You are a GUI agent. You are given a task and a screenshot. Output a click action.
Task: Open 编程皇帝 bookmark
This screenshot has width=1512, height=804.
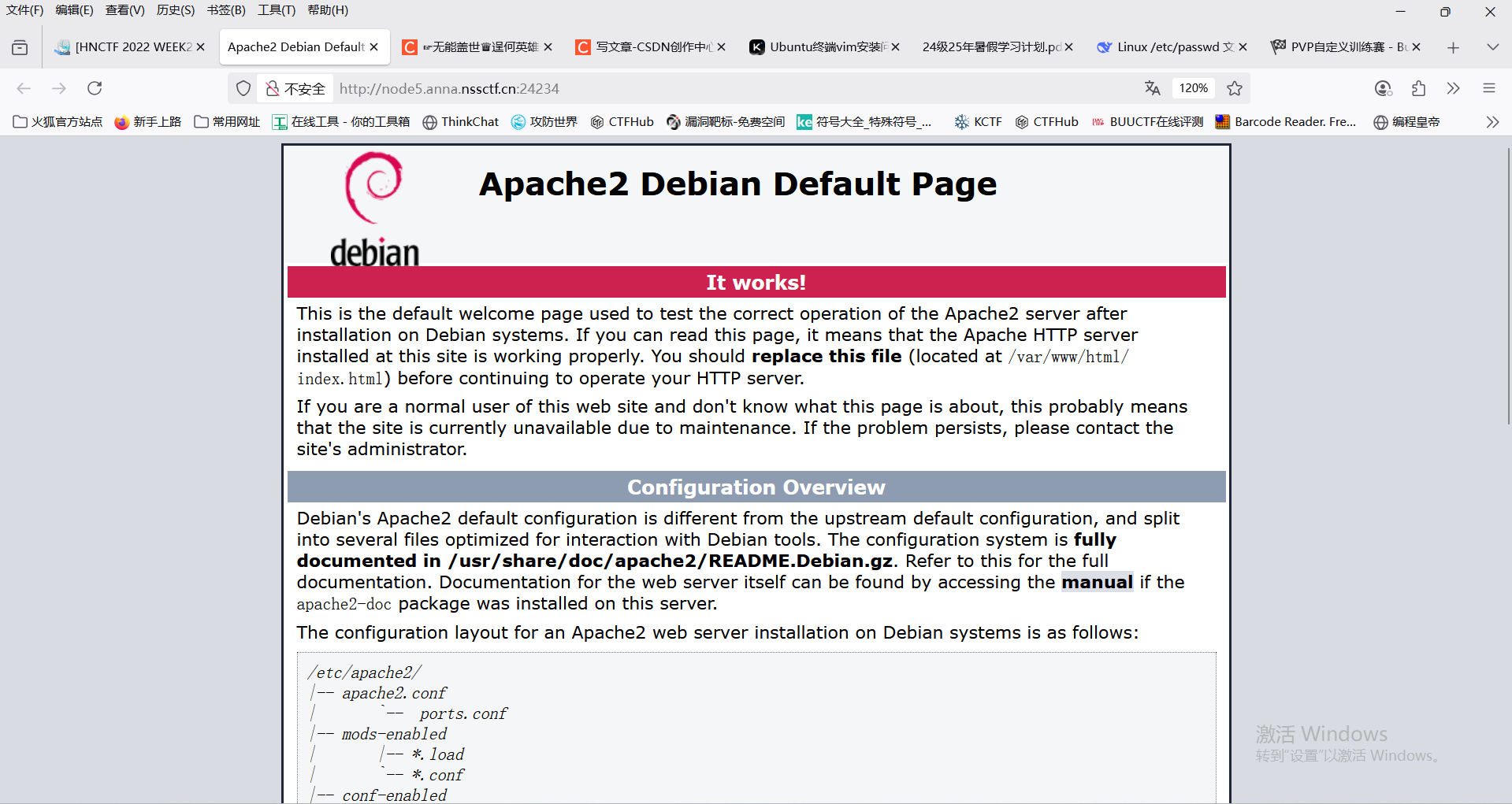(1406, 122)
